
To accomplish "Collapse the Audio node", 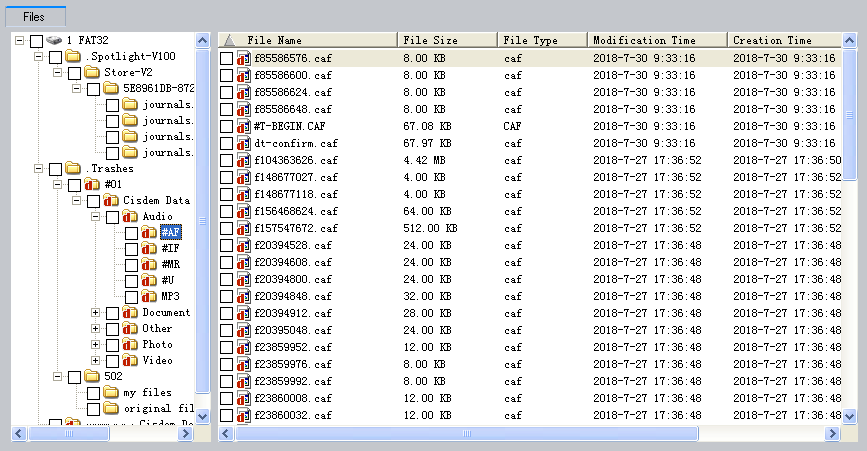I will 96,216.
